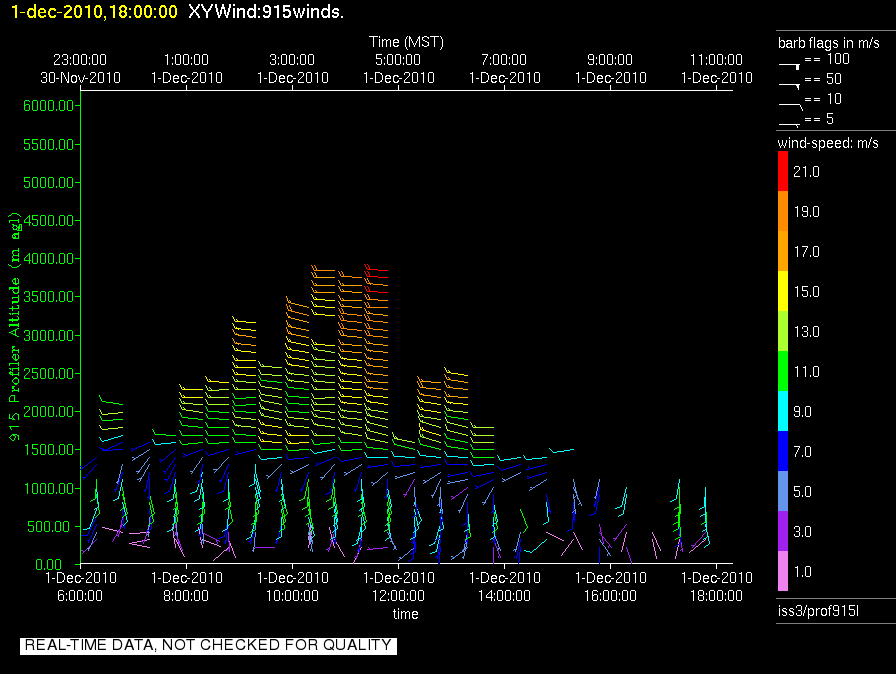896x674 pixels.
Task: Click the '1:00:00' top axis tick label
Action: (x=186, y=60)
